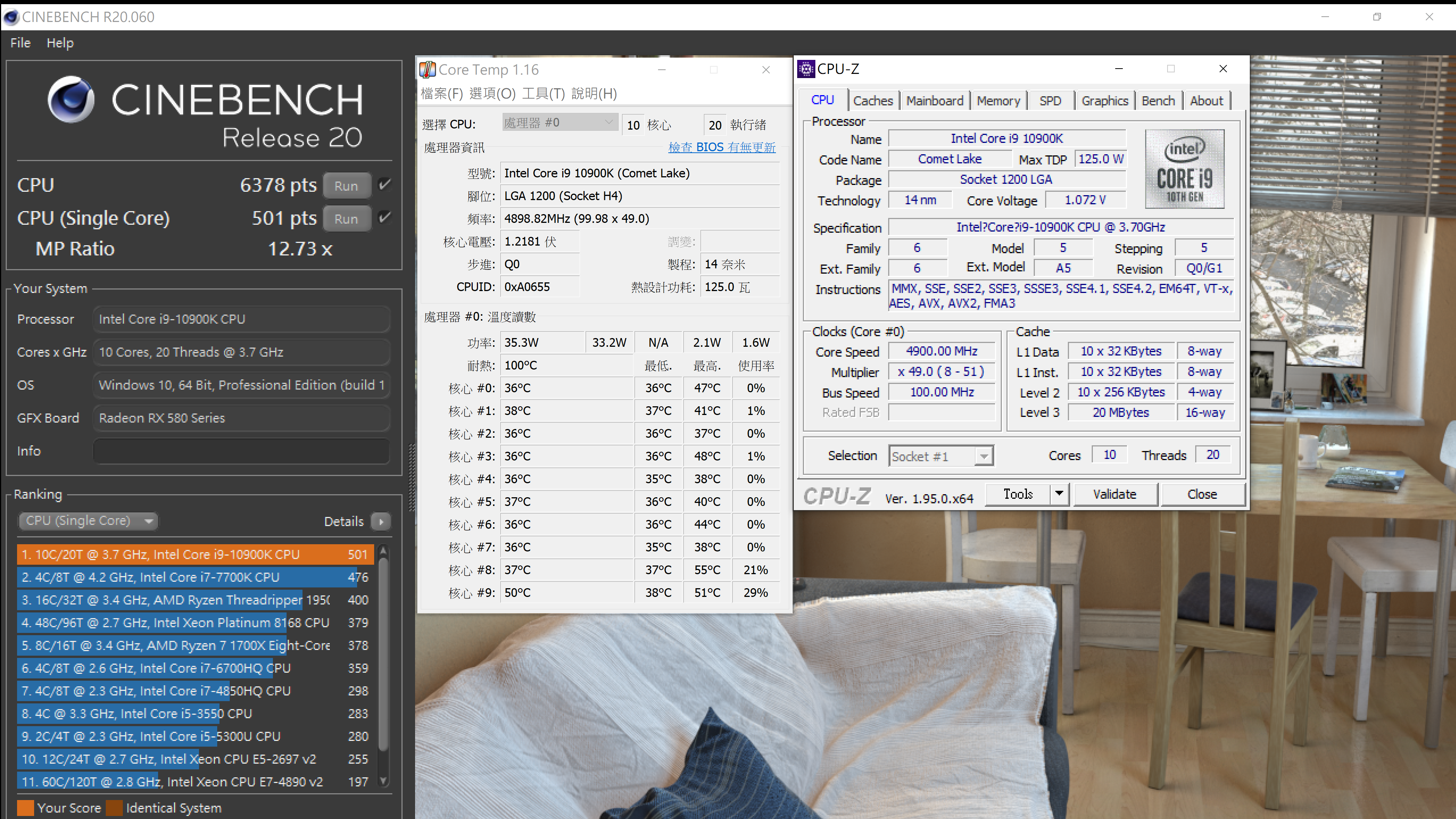1456x819 pixels.
Task: Open the 選項(O) menu in Core Temp
Action: tap(492, 94)
